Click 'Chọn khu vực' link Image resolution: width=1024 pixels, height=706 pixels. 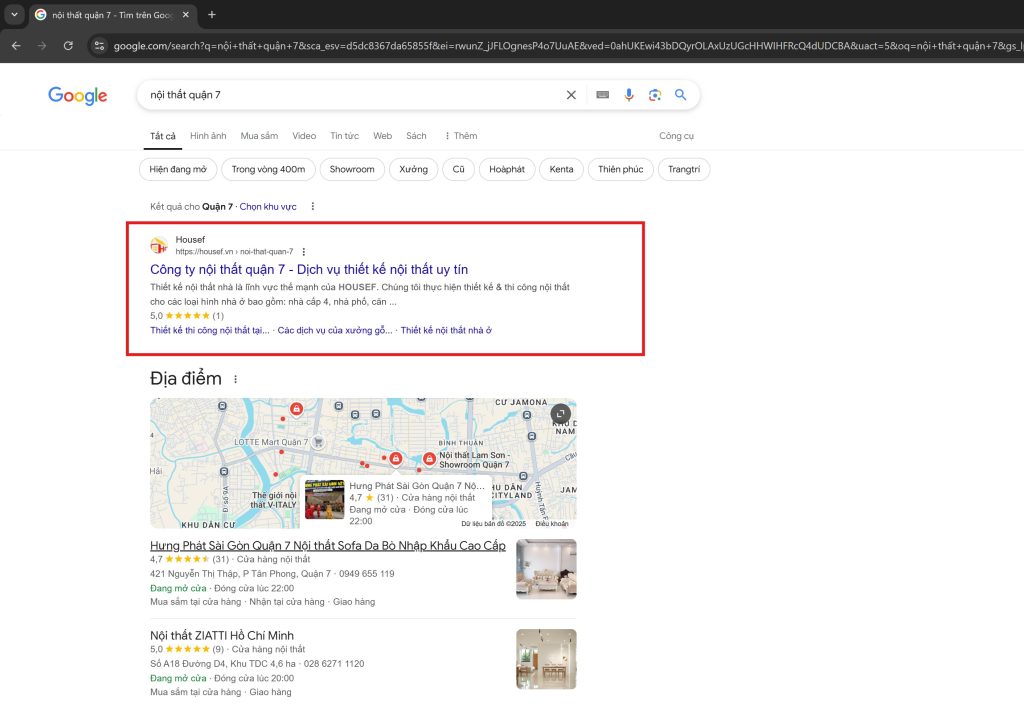coord(268,206)
